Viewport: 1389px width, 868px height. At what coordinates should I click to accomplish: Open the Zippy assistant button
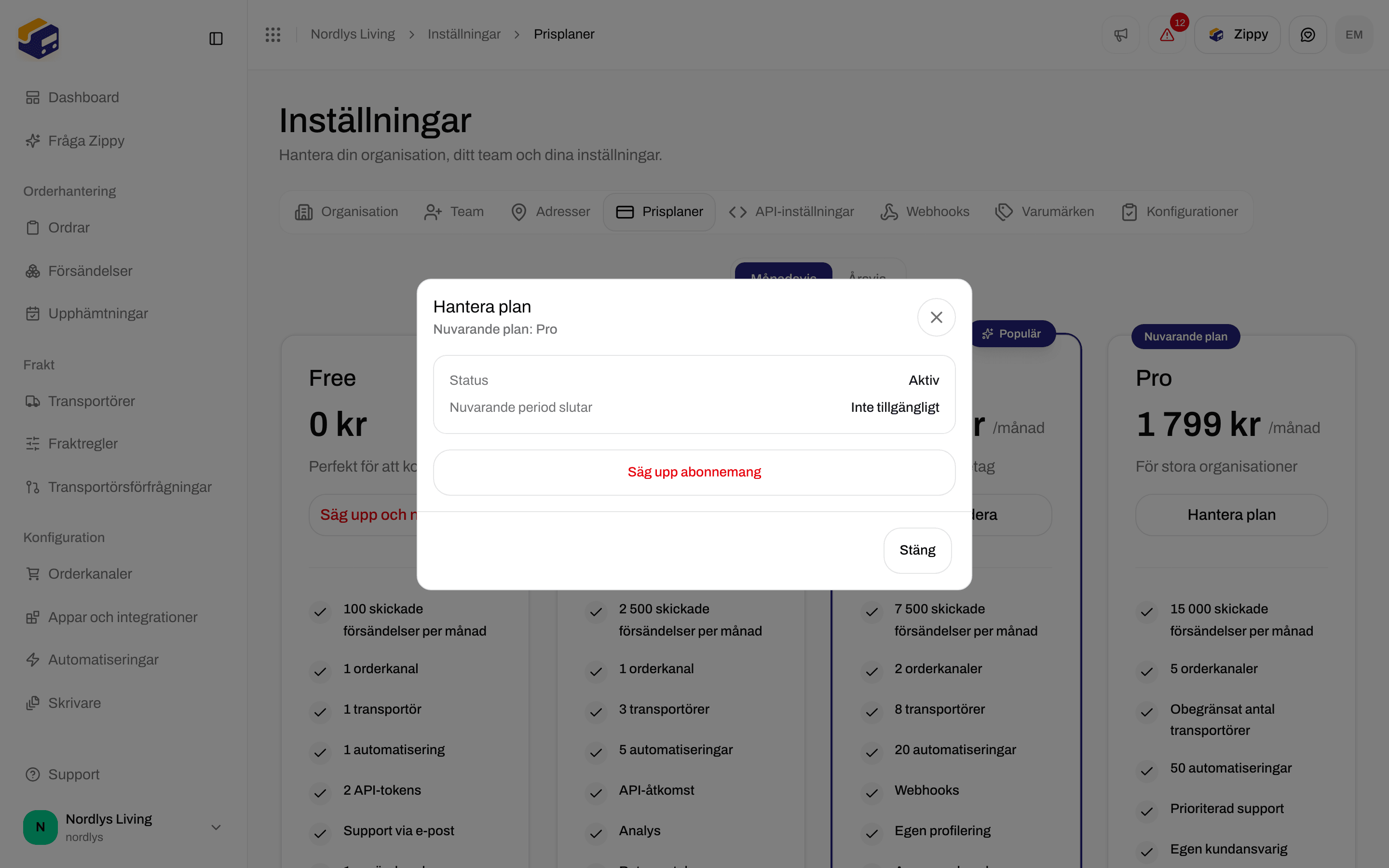point(1238,34)
